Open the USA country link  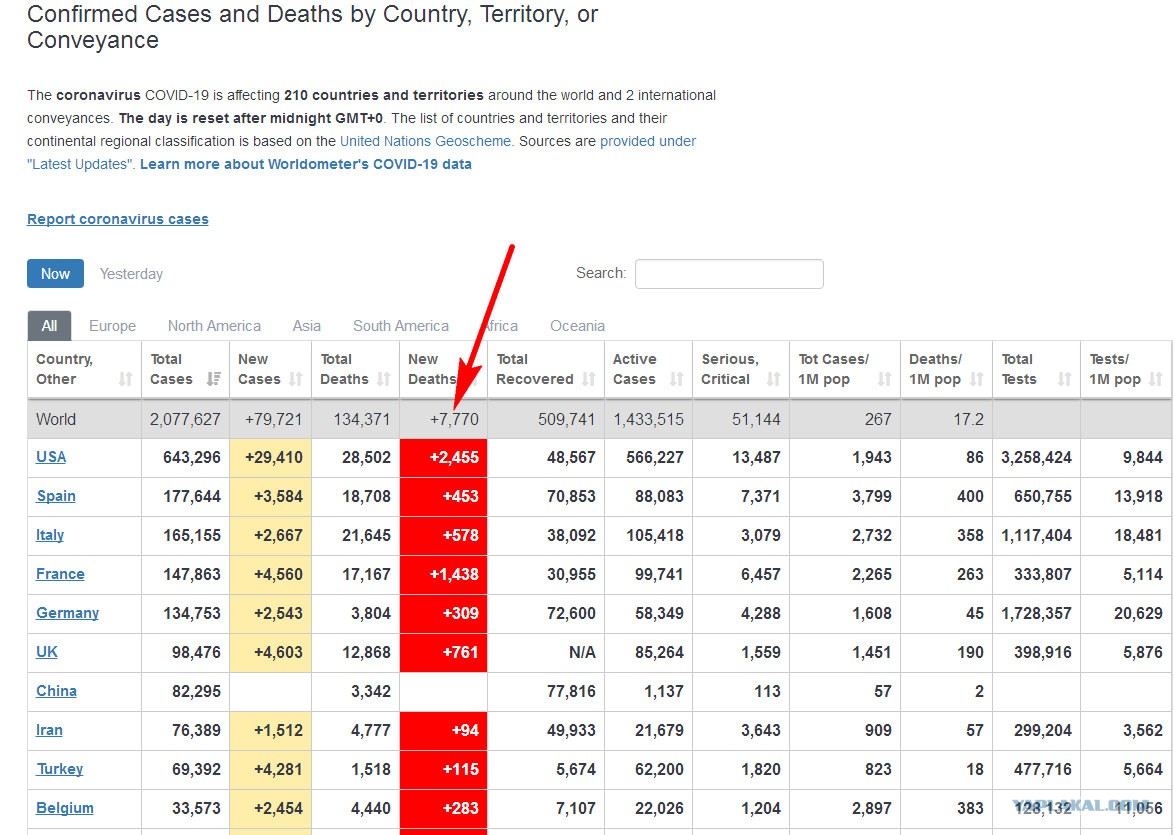51,457
